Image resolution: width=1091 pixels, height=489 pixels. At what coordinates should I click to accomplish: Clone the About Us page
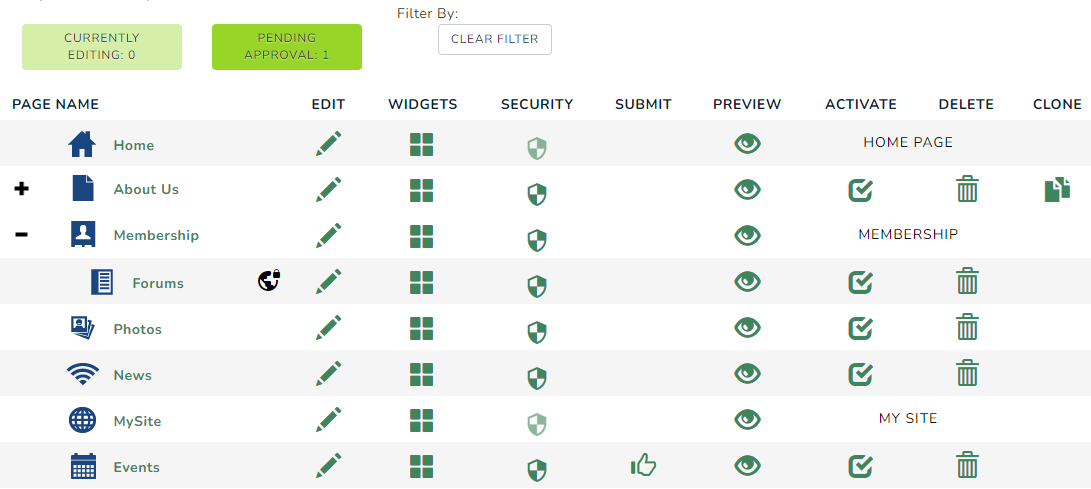tap(1058, 190)
